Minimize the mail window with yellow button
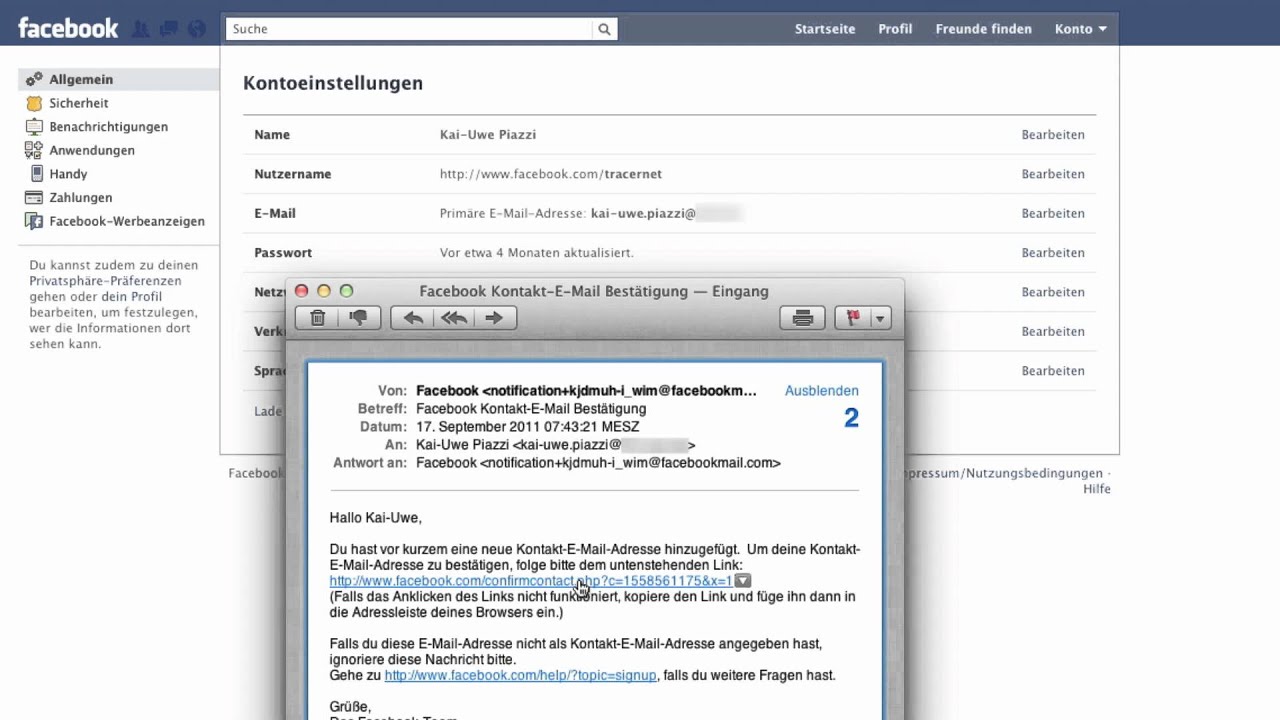Viewport: 1280px width, 720px height. point(323,291)
